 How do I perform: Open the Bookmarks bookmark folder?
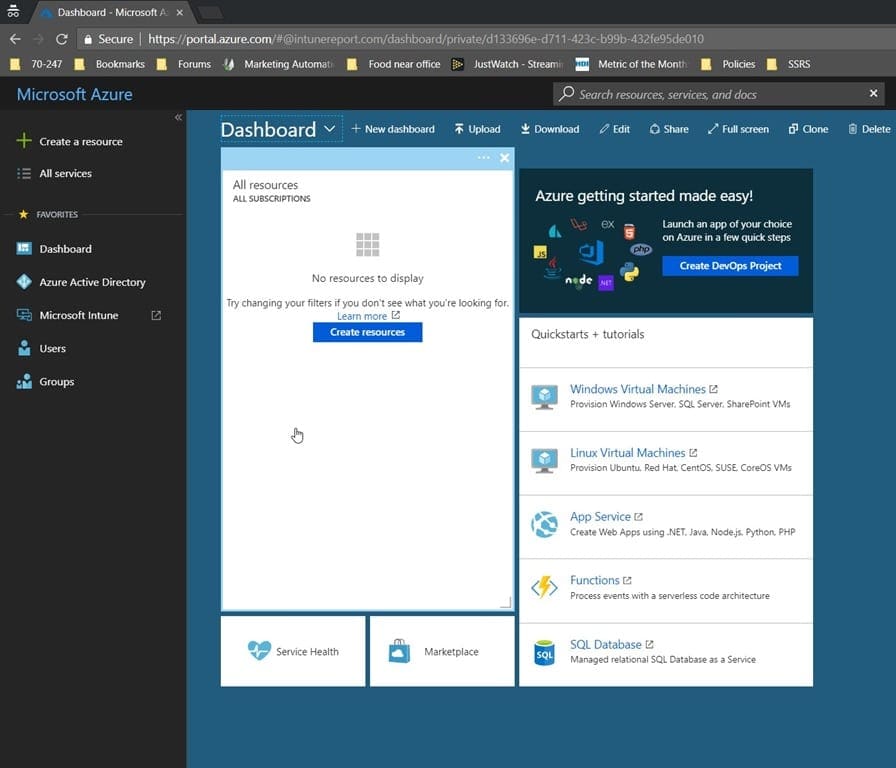(110, 64)
